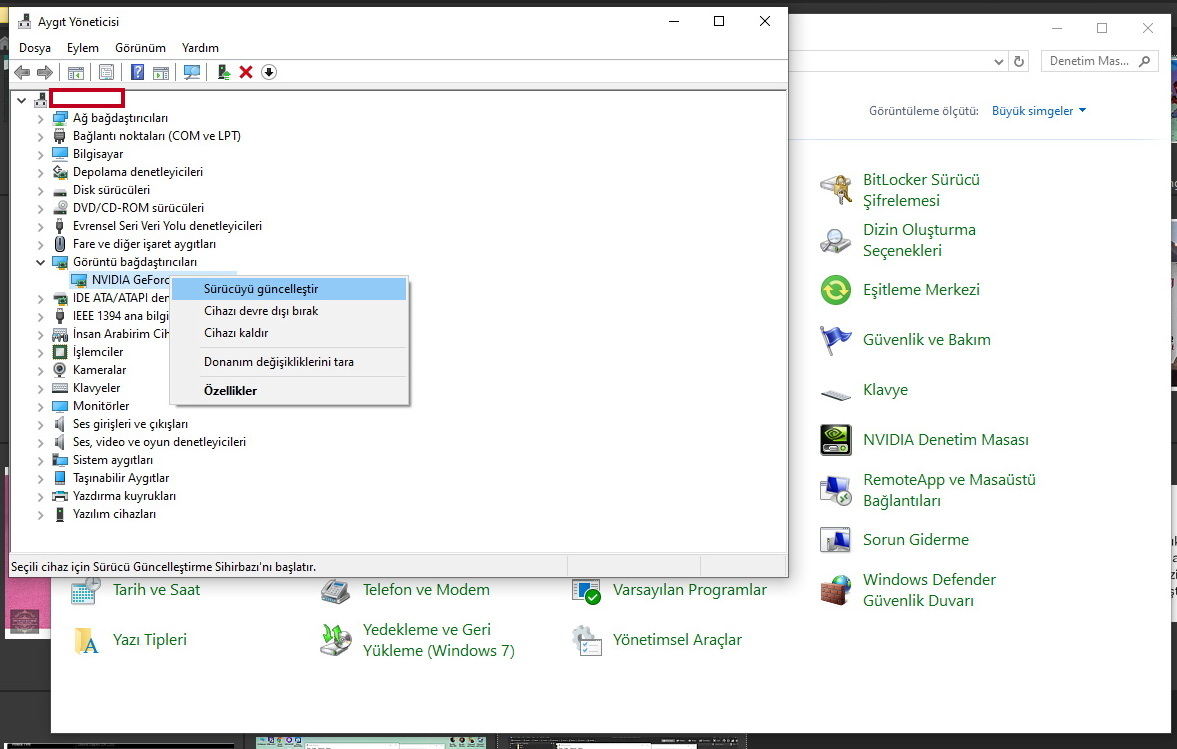
Task: Open the Yardım menu
Action: pyautogui.click(x=200, y=48)
